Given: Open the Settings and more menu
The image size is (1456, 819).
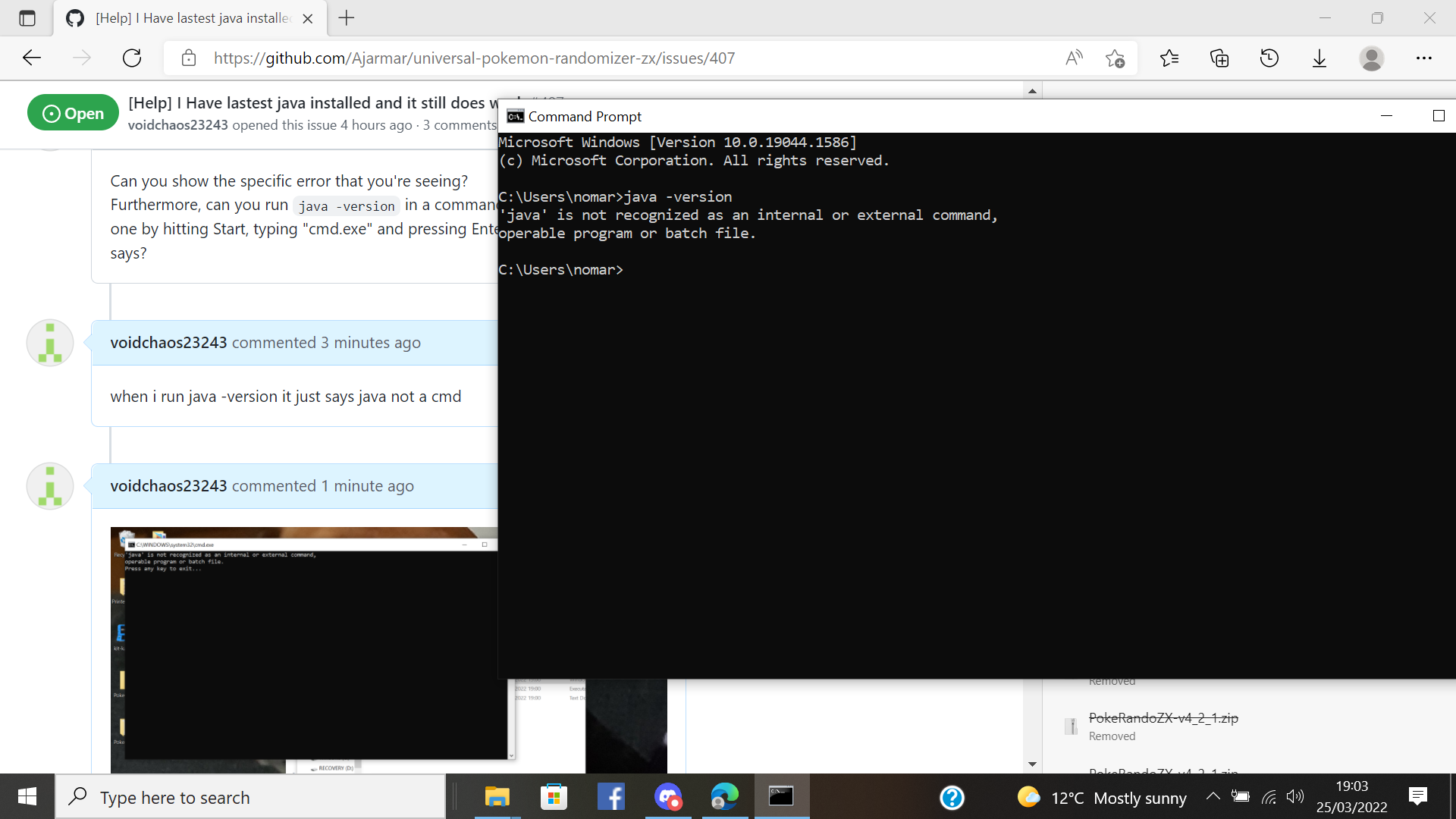Looking at the screenshot, I should (1424, 58).
